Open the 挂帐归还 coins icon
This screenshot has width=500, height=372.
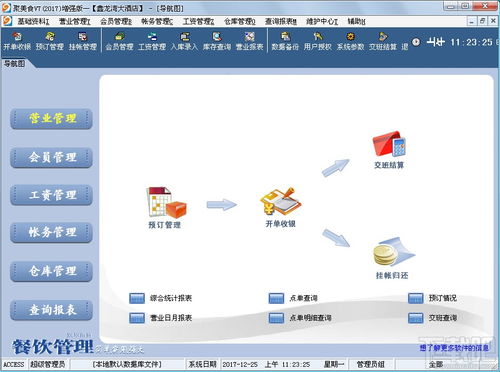[x=393, y=252]
